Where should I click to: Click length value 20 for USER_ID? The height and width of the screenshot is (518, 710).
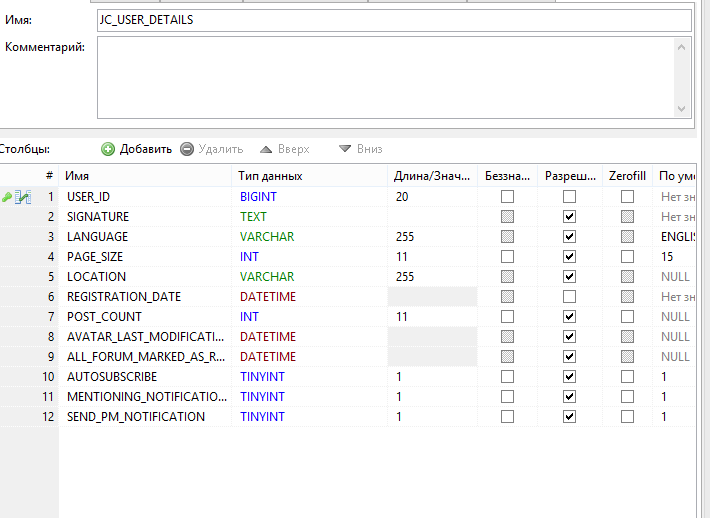coord(402,197)
